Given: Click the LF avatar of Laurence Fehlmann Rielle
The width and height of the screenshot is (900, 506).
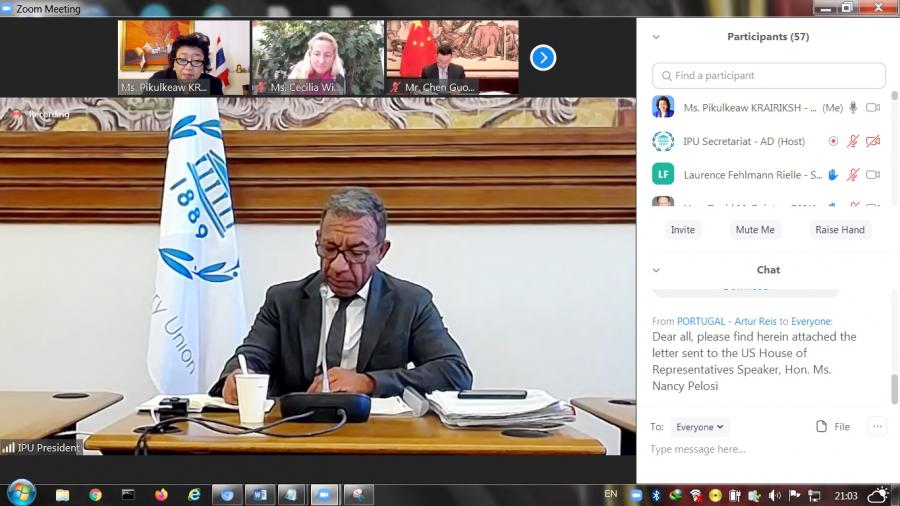Looking at the screenshot, I should pyautogui.click(x=663, y=174).
